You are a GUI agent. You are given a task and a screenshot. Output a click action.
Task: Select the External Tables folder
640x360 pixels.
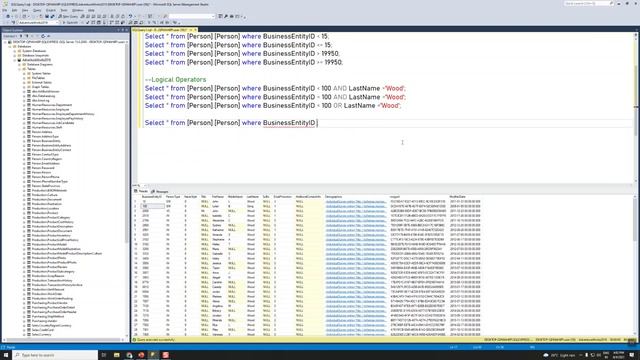42,82
